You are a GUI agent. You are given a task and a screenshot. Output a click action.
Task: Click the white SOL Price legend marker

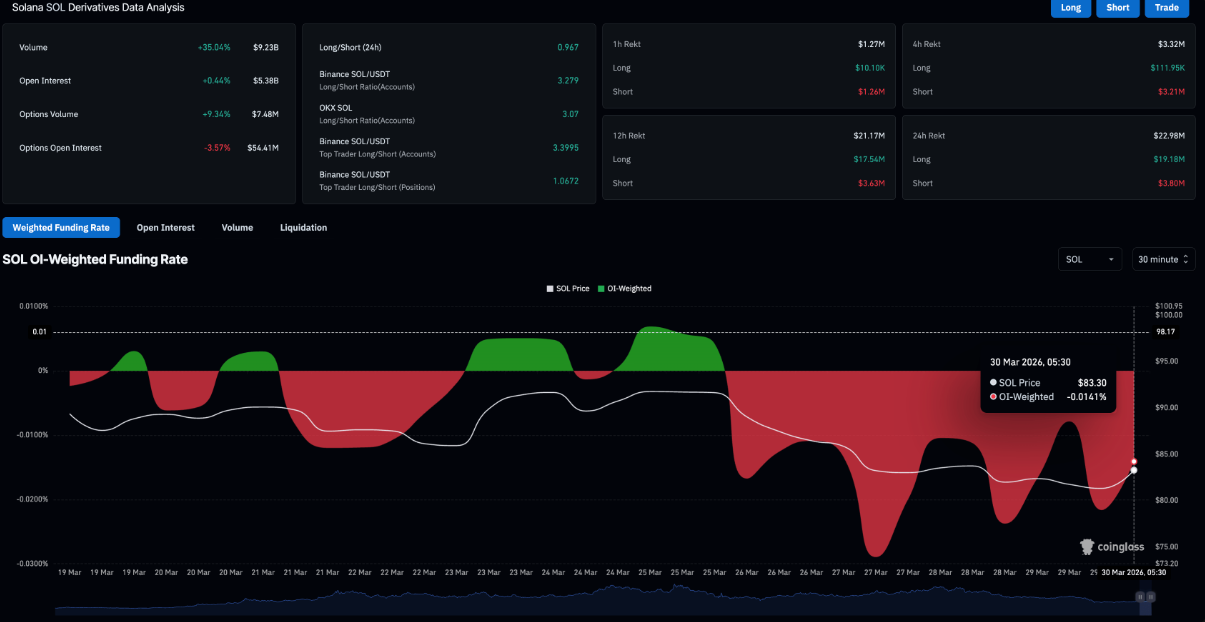[550, 288]
